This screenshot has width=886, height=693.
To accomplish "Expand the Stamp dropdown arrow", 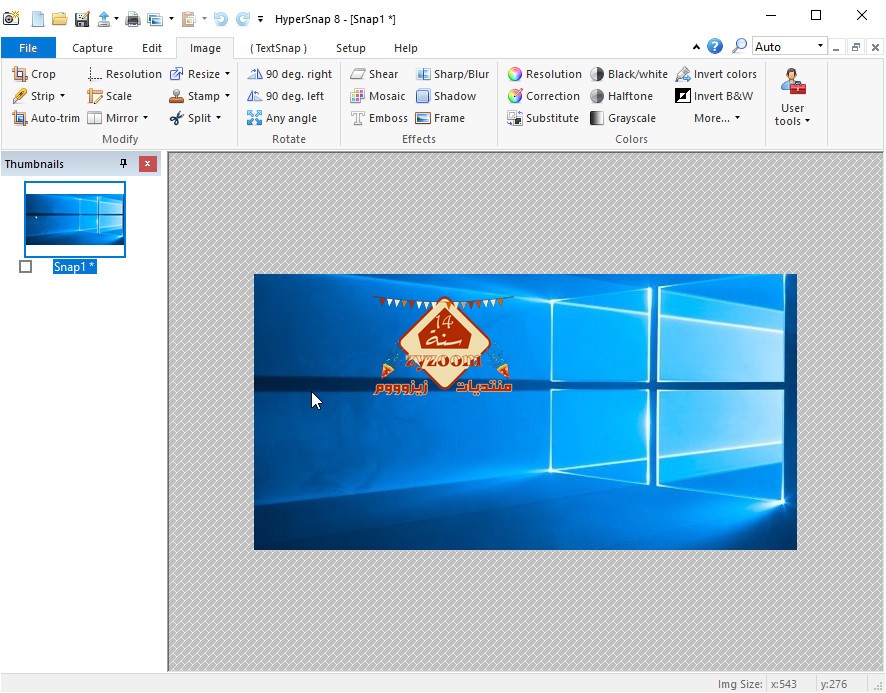I will coord(227,96).
